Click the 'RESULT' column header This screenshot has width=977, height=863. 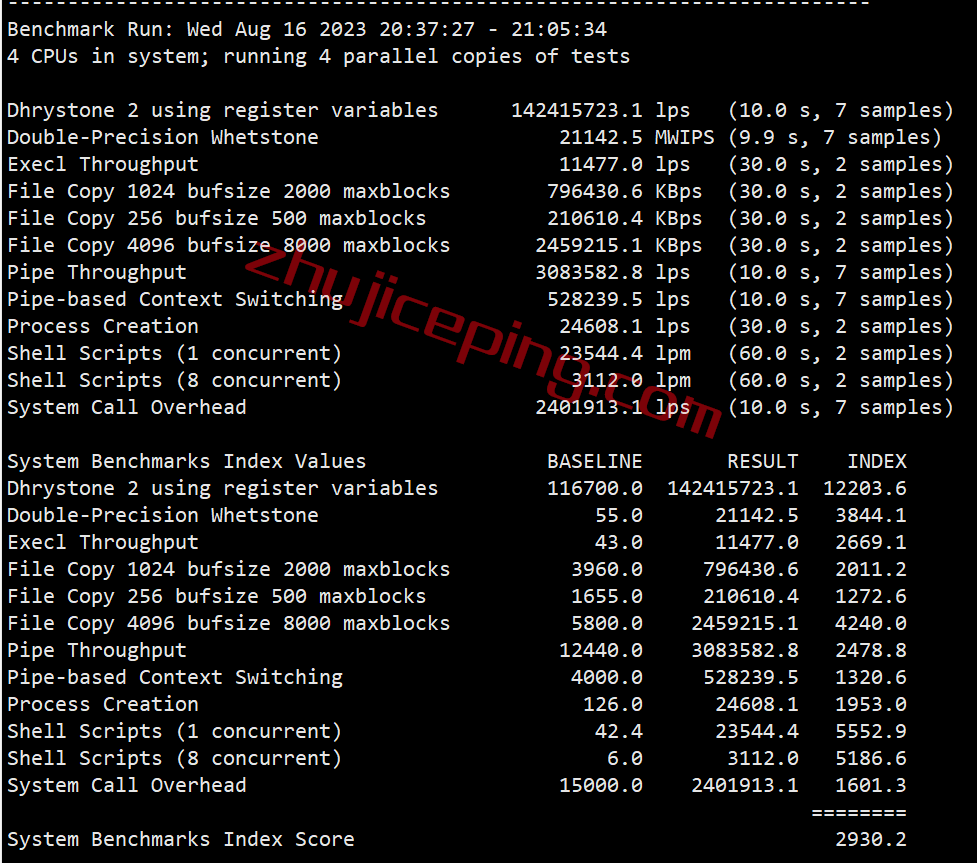coord(763,461)
